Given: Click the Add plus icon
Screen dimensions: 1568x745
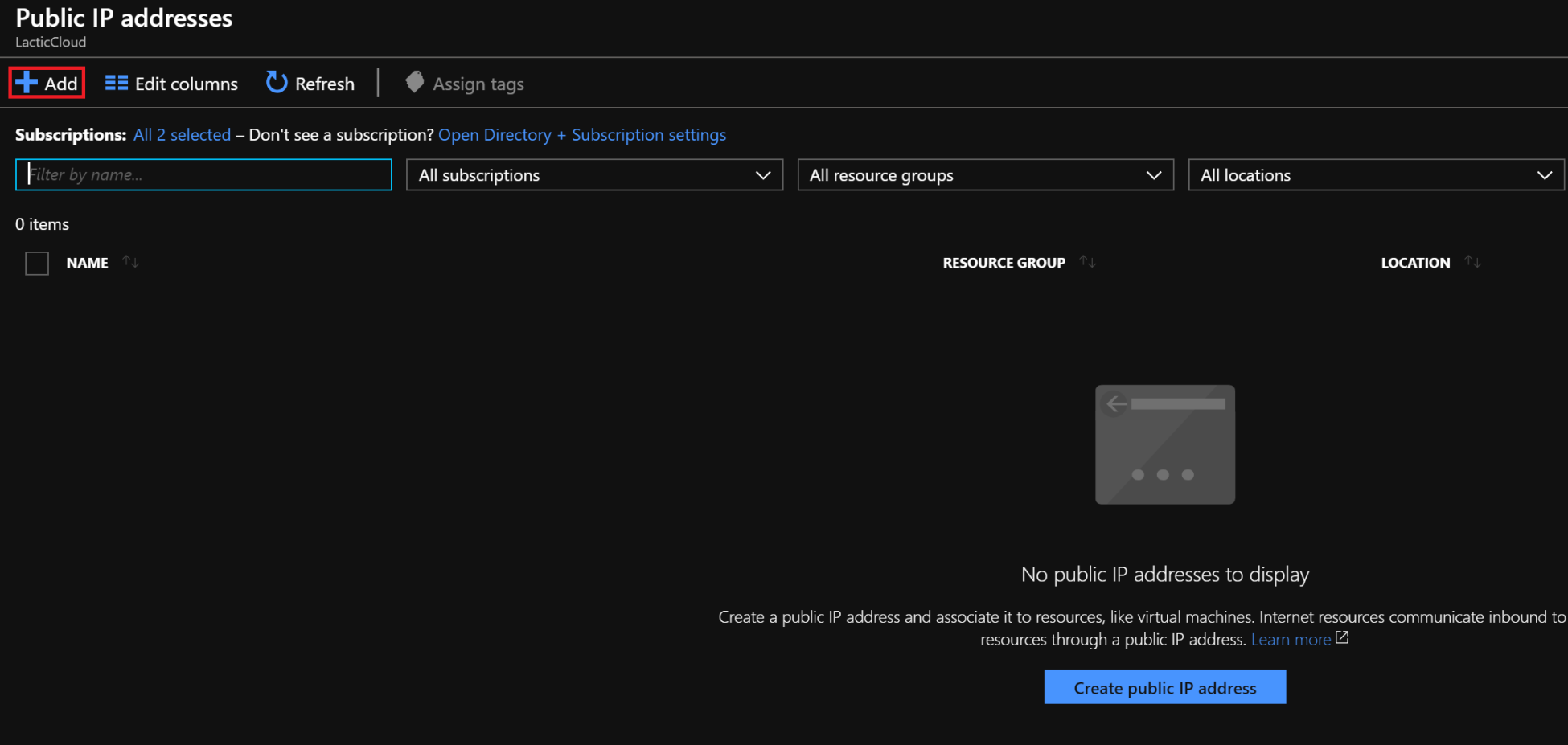Looking at the screenshot, I should click(27, 83).
